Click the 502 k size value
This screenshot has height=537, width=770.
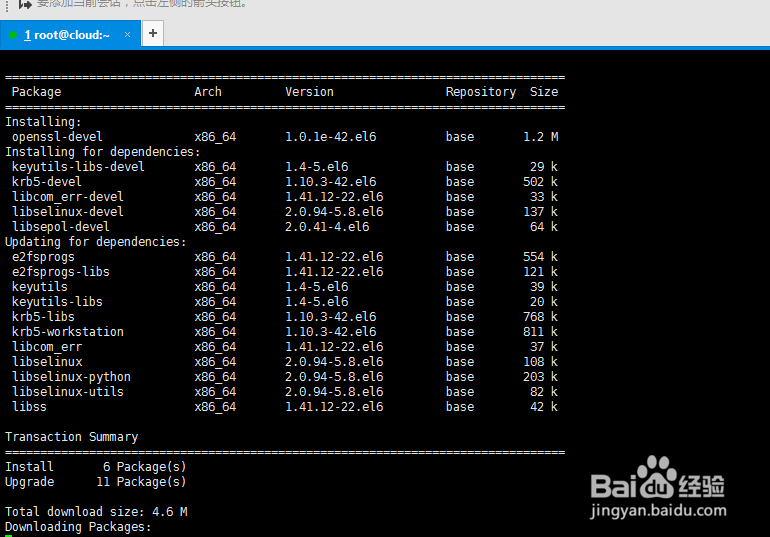click(540, 182)
